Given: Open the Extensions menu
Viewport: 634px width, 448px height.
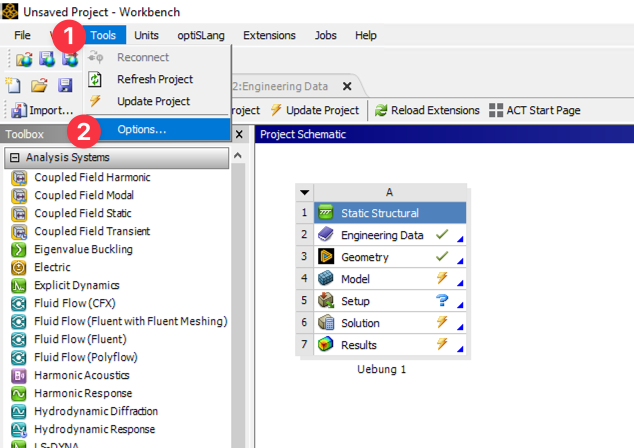Looking at the screenshot, I should point(269,35).
